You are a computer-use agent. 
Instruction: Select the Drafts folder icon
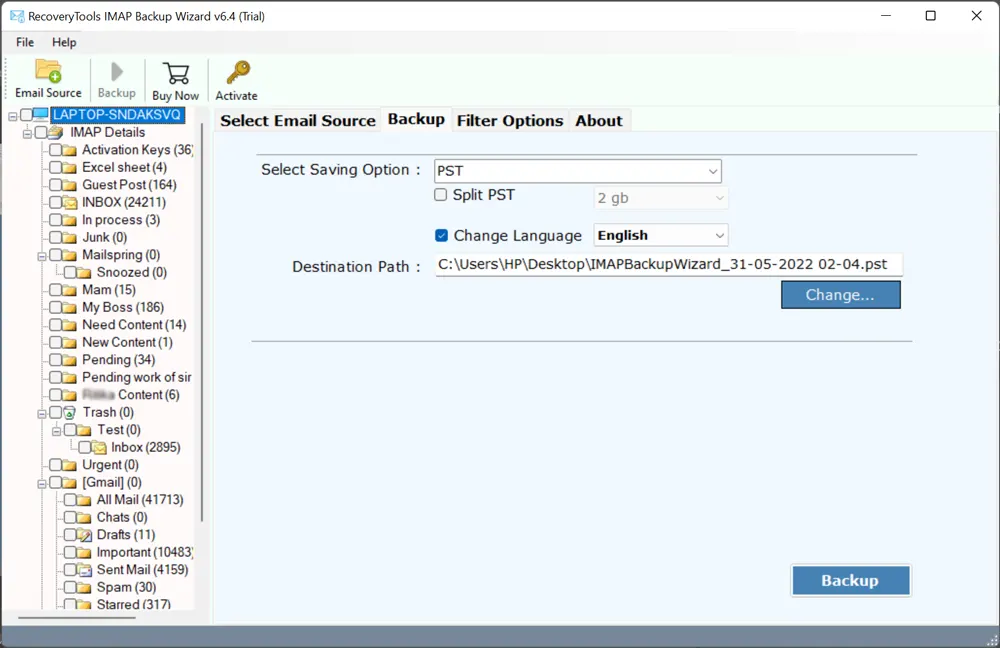coord(84,535)
